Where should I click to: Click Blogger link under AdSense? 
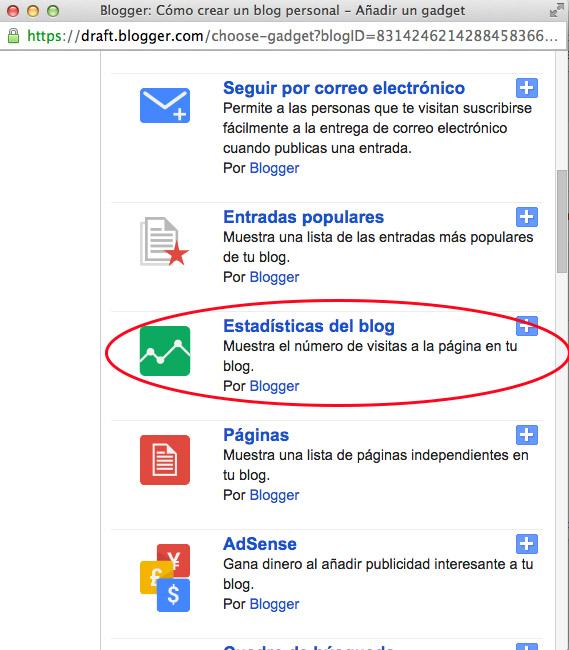click(274, 604)
